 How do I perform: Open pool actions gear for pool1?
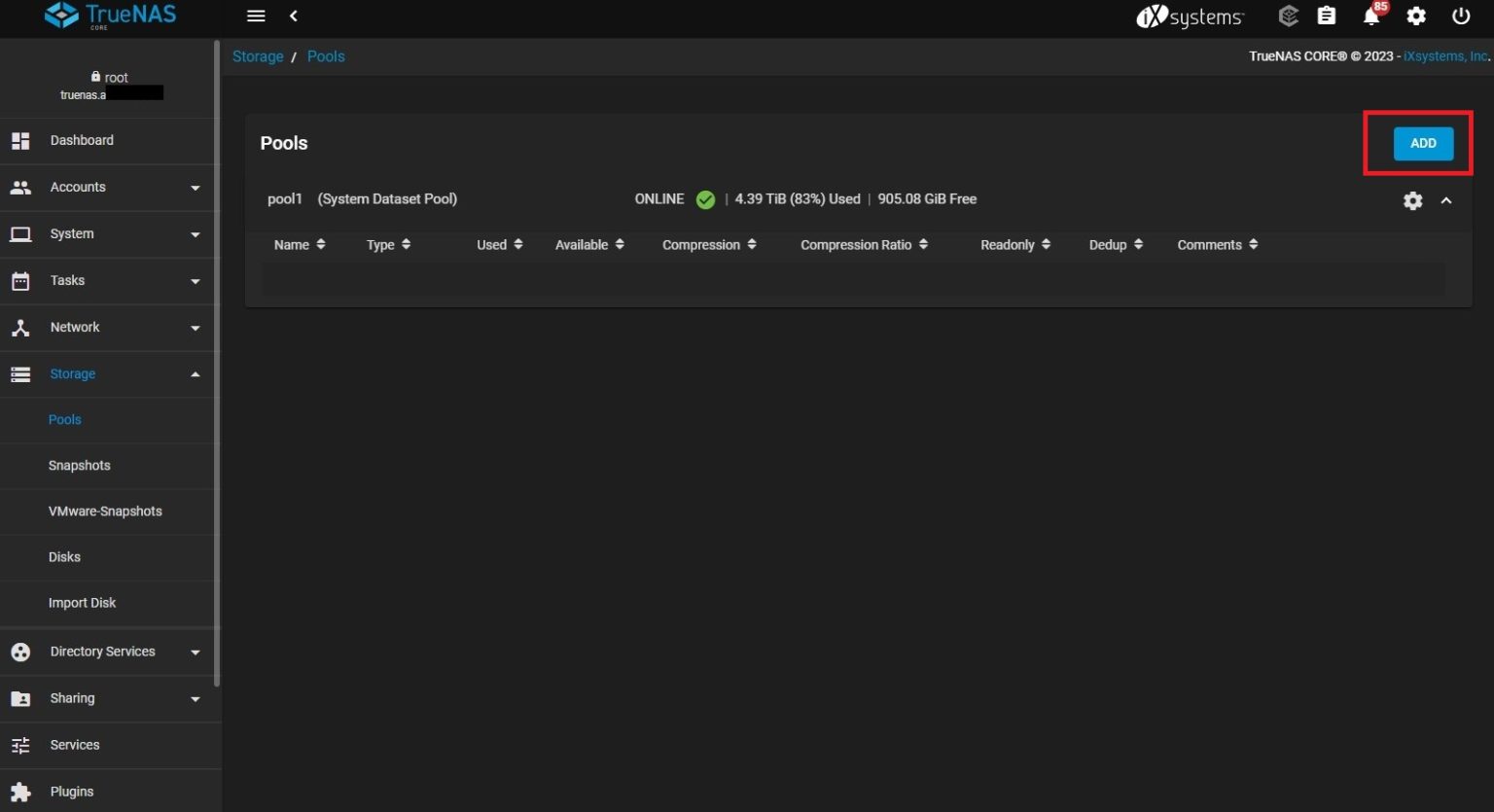tap(1413, 200)
